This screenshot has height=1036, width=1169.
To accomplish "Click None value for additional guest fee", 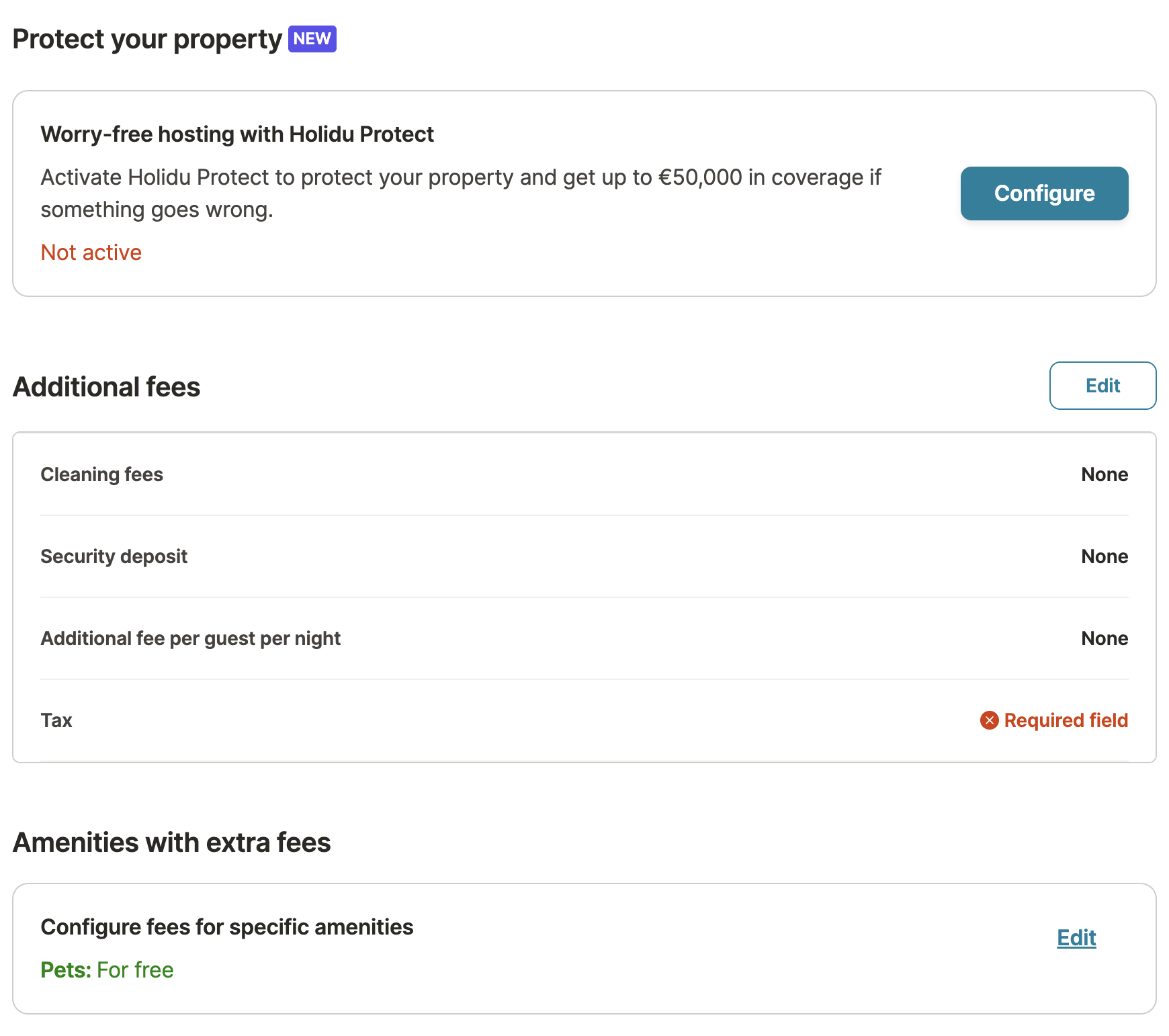I will coord(1105,638).
